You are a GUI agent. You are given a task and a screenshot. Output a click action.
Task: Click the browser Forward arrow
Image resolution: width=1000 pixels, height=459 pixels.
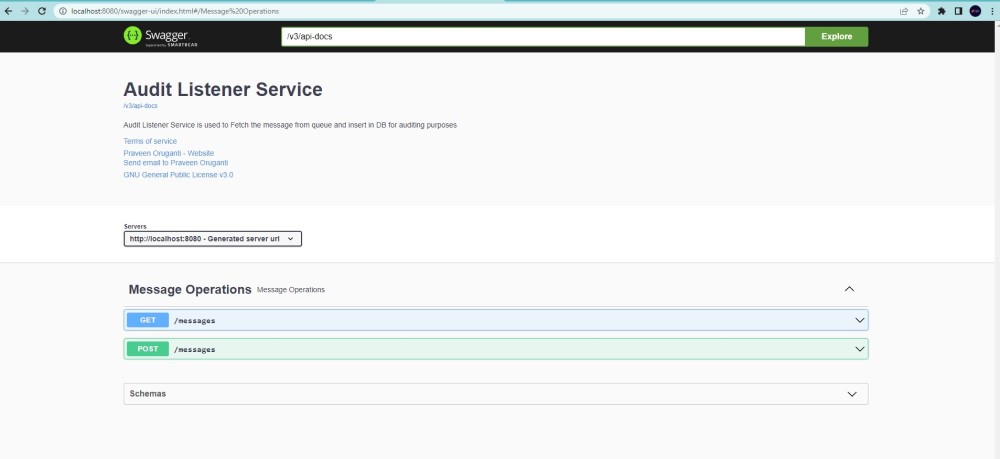click(x=25, y=11)
